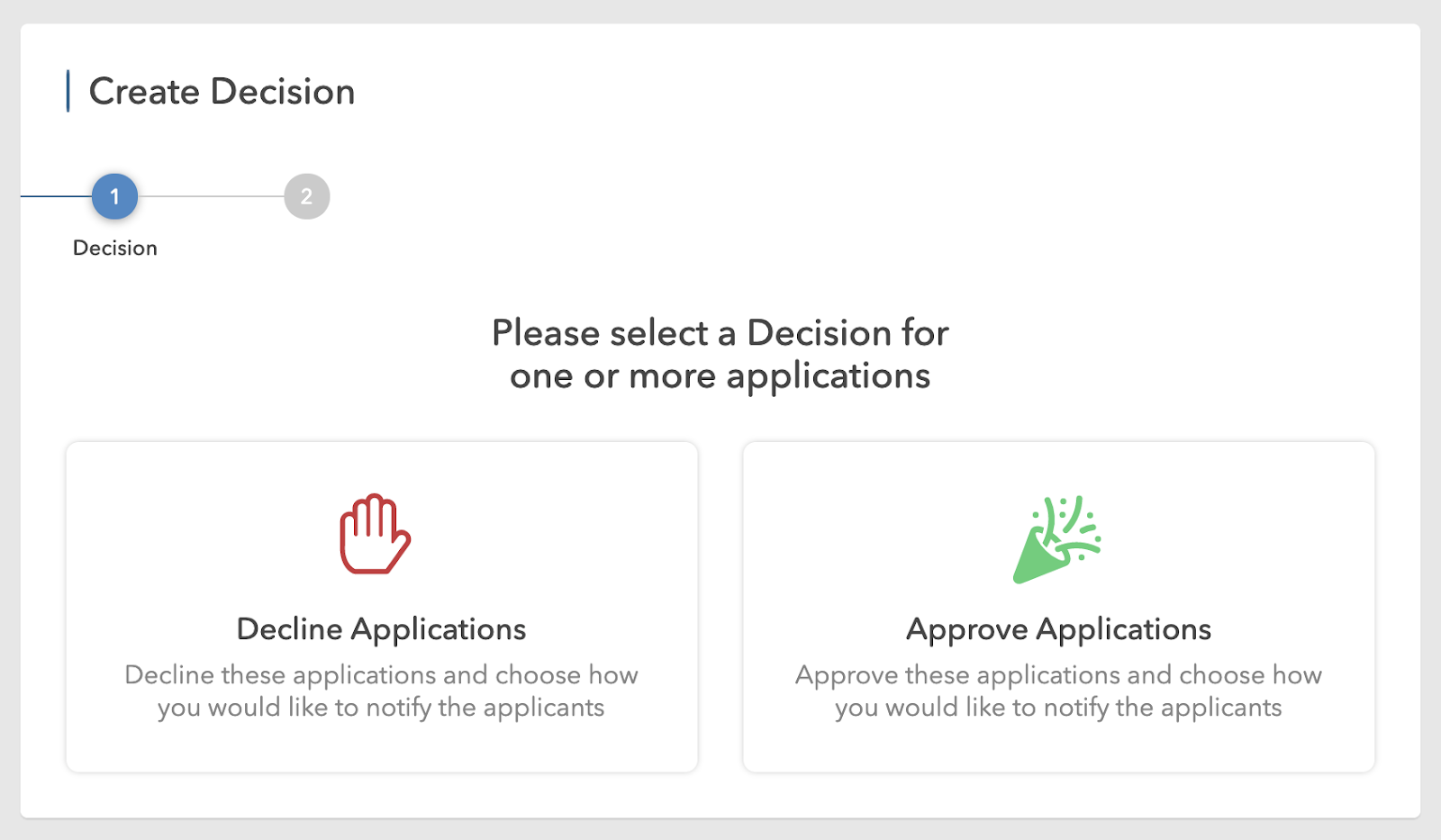
Task: Click the blue vertical bar beside Create Decision
Action: 68,91
